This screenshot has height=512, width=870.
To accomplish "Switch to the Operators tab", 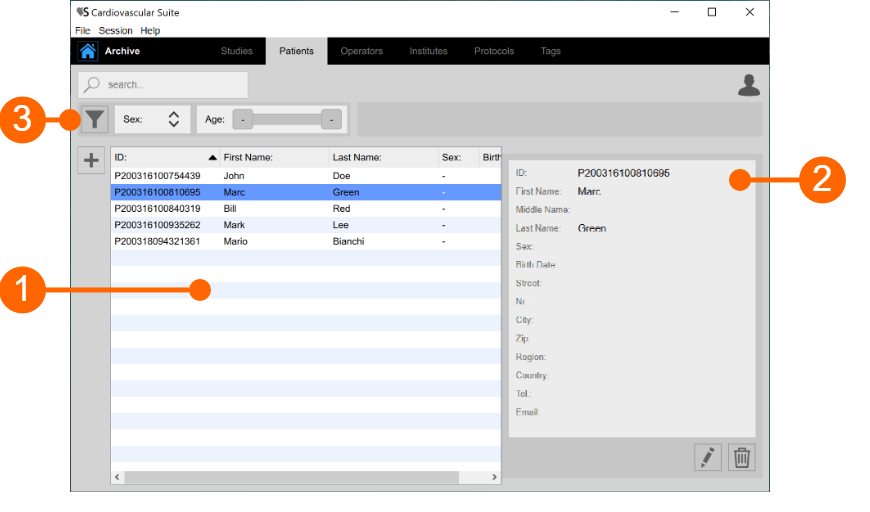I will (361, 51).
